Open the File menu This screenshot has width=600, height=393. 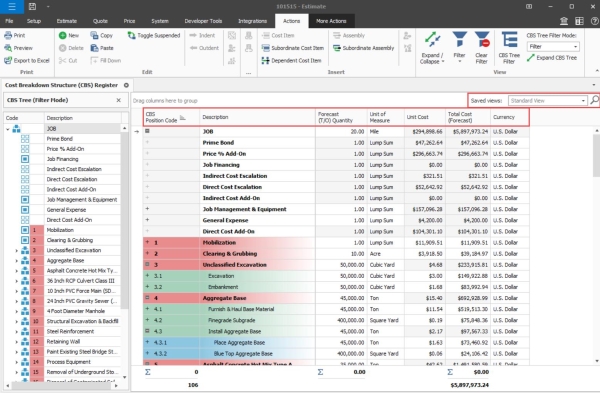(x=9, y=21)
